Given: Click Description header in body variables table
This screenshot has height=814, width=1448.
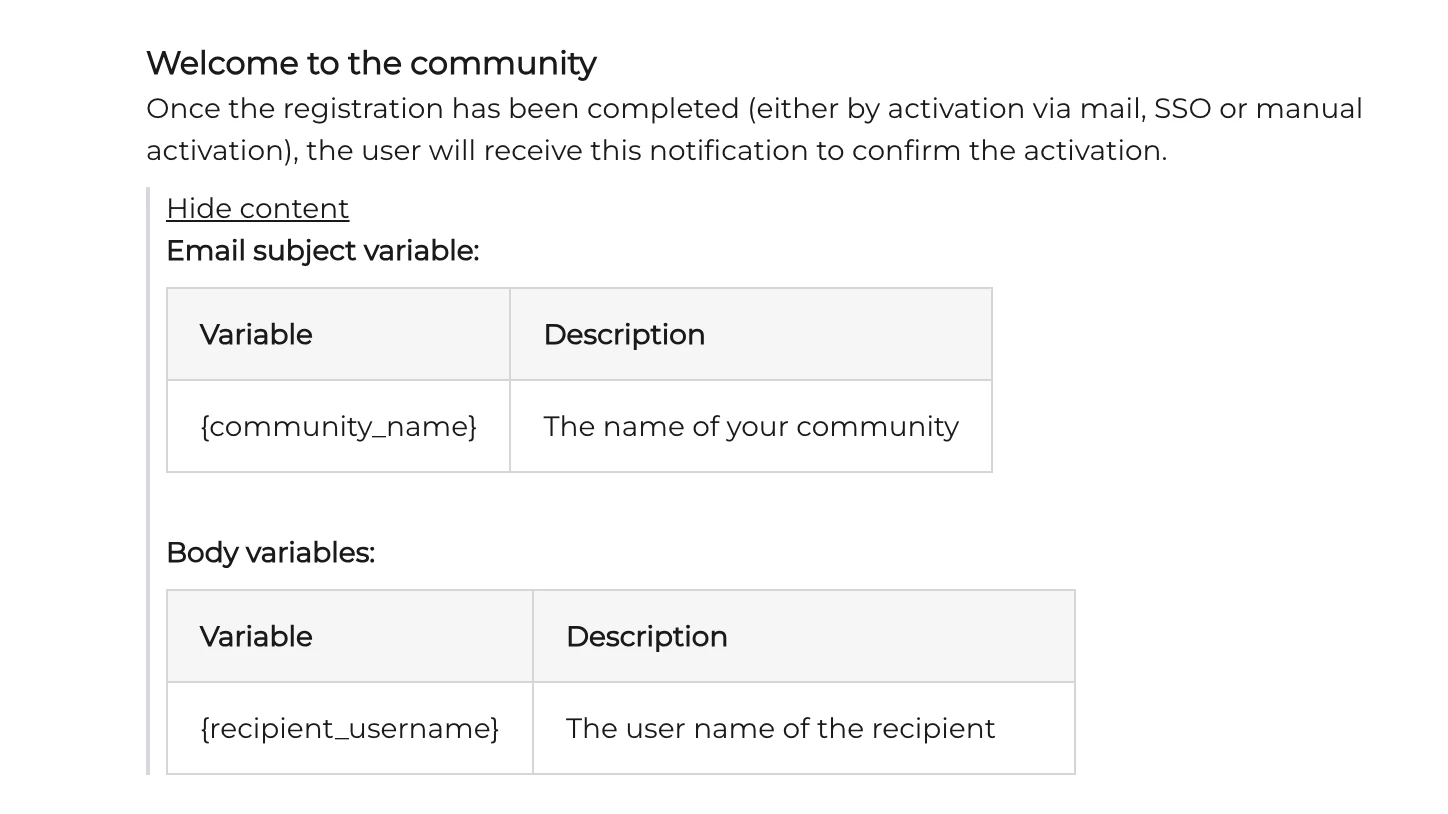Looking at the screenshot, I should coord(804,636).
